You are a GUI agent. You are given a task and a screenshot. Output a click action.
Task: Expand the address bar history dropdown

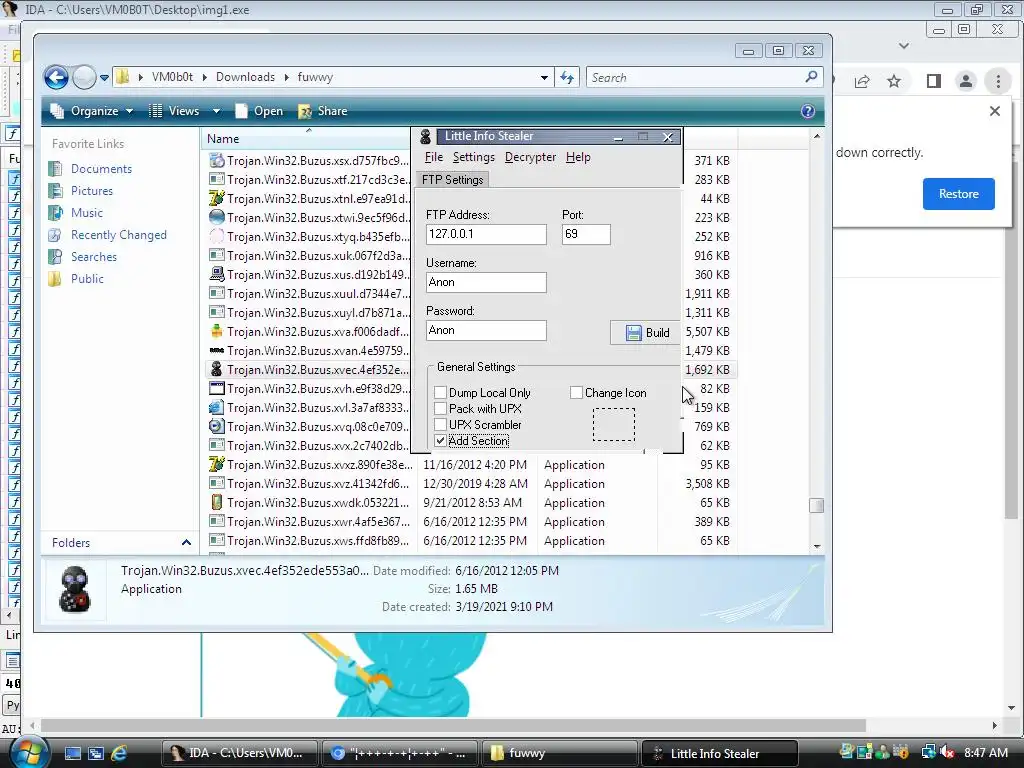tap(544, 78)
